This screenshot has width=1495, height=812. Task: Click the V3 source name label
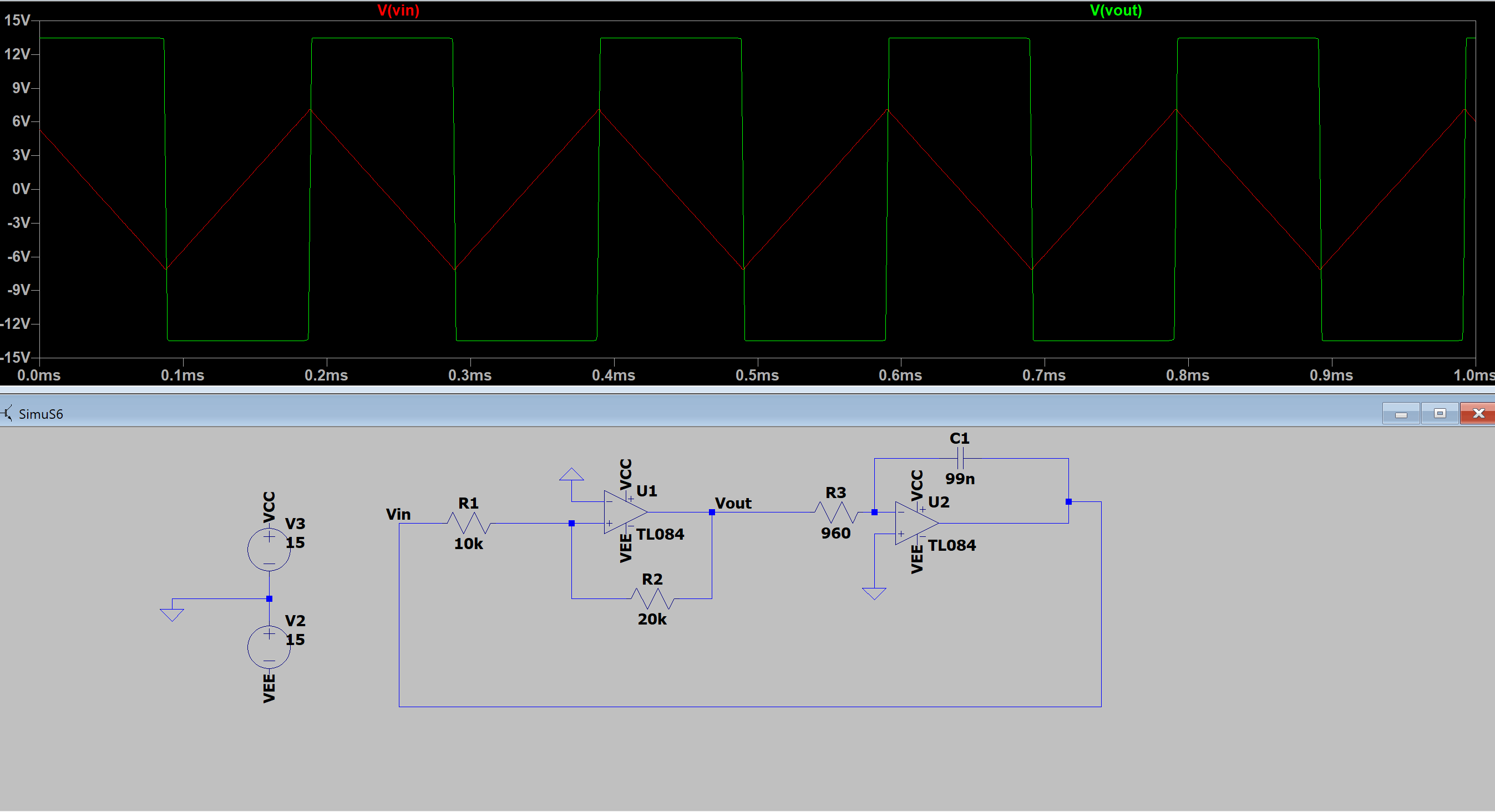295,524
